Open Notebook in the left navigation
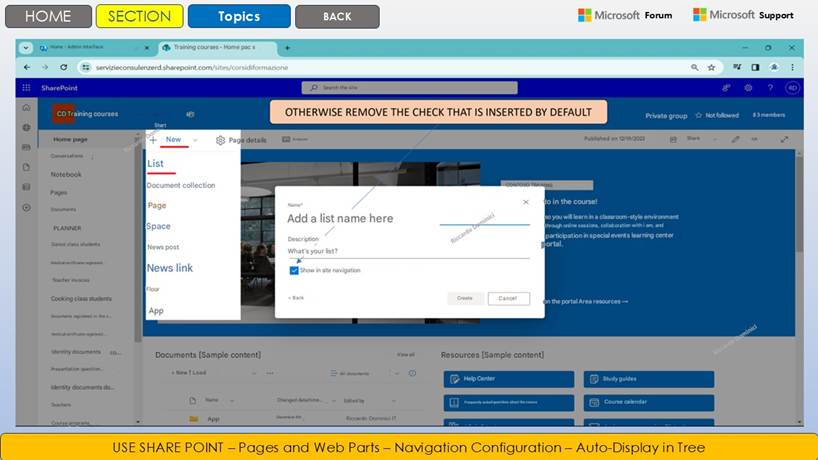The width and height of the screenshot is (818, 460). click(66, 174)
